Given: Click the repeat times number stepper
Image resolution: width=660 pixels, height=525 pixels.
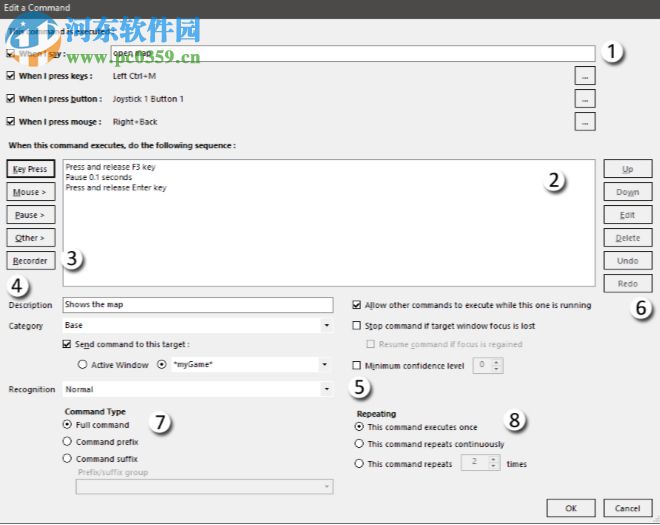Looking at the screenshot, I should [493, 463].
